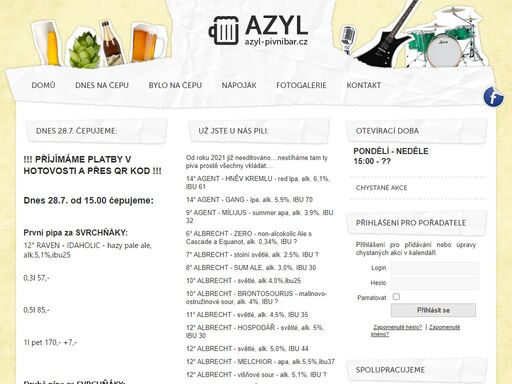Click the Přihlásit se button

(433, 310)
